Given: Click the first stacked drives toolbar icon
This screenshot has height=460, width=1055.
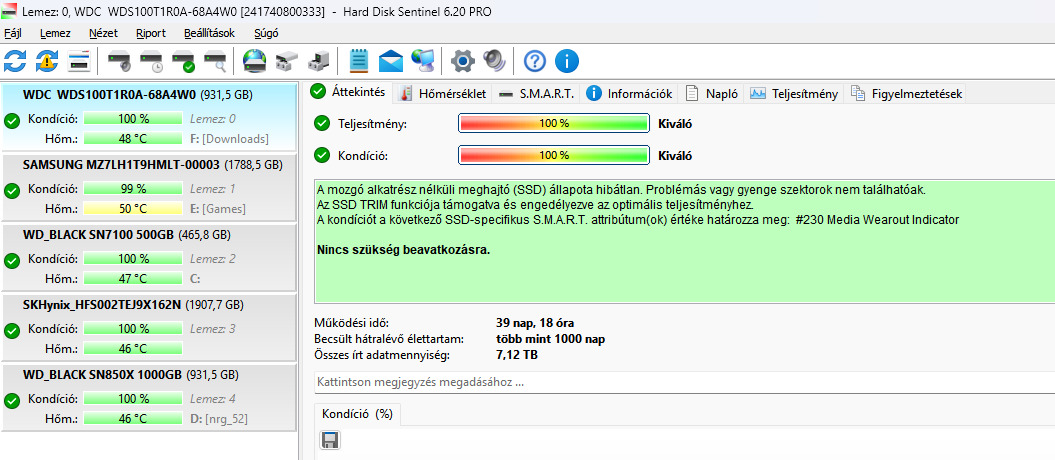Looking at the screenshot, I should (x=287, y=61).
